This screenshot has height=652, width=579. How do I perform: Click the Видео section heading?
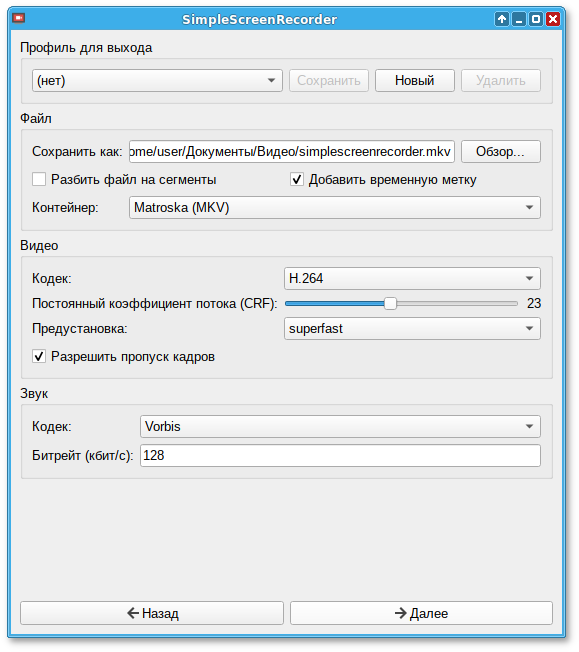pos(39,245)
